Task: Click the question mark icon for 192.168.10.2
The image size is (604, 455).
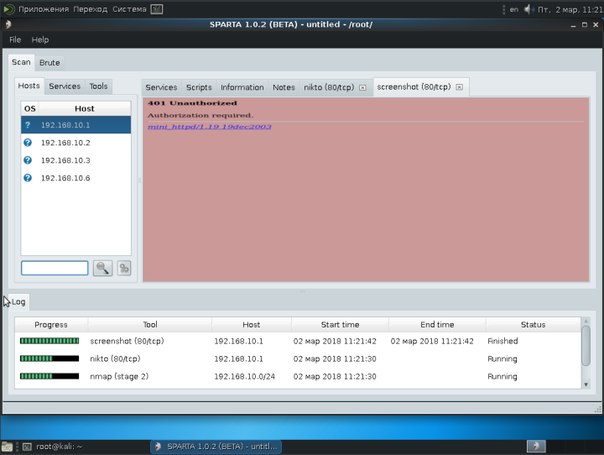Action: click(28, 142)
